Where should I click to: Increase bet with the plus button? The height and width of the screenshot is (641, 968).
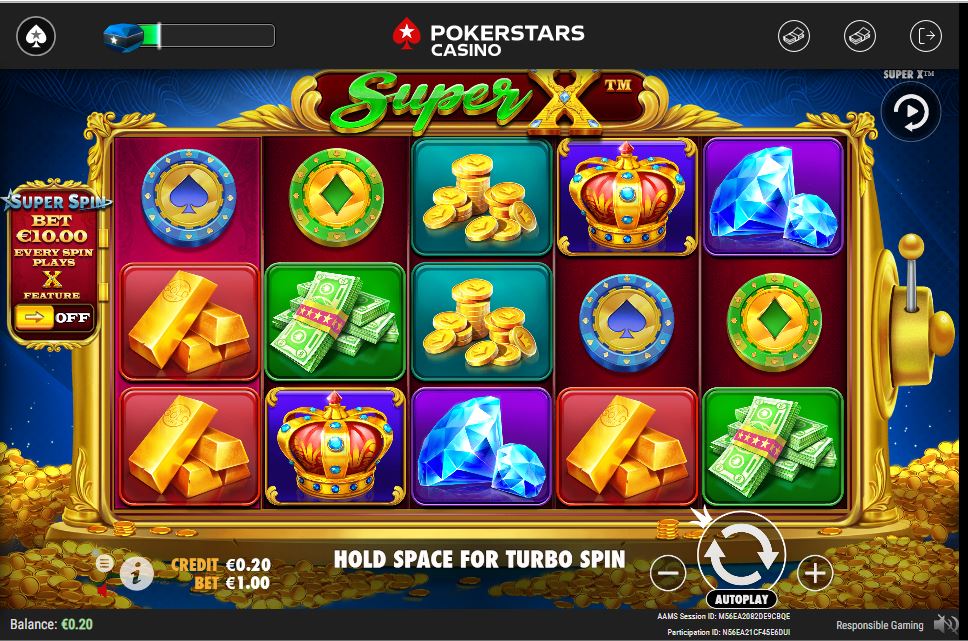coord(815,572)
